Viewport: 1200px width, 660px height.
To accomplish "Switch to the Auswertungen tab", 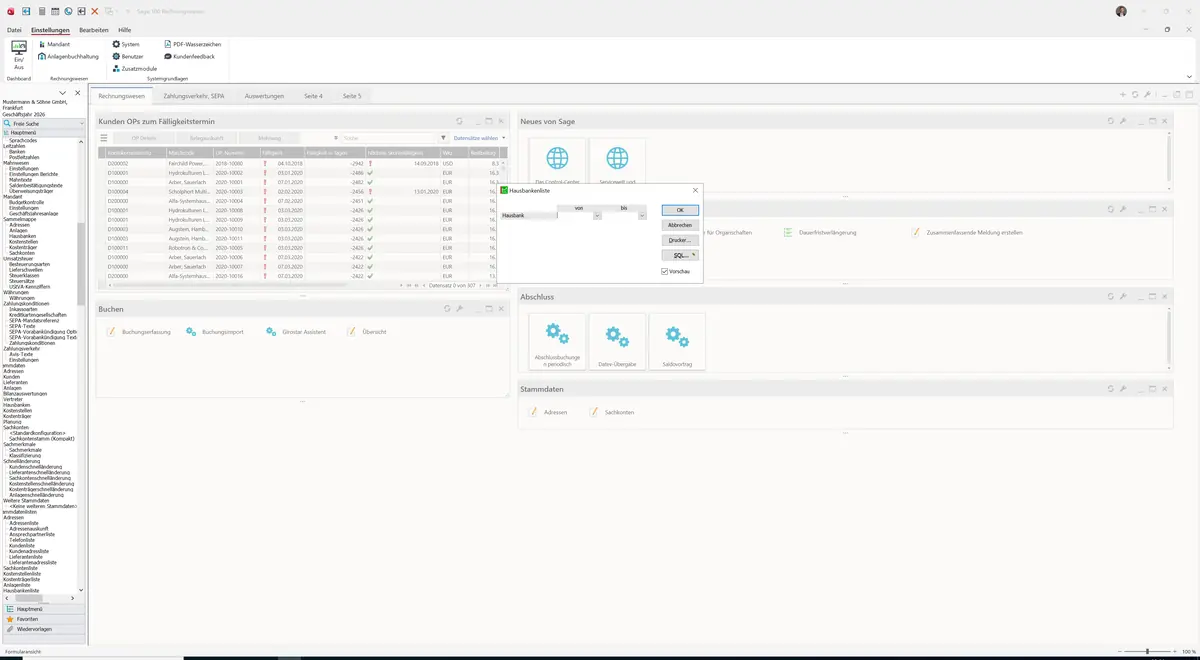I will tap(265, 96).
